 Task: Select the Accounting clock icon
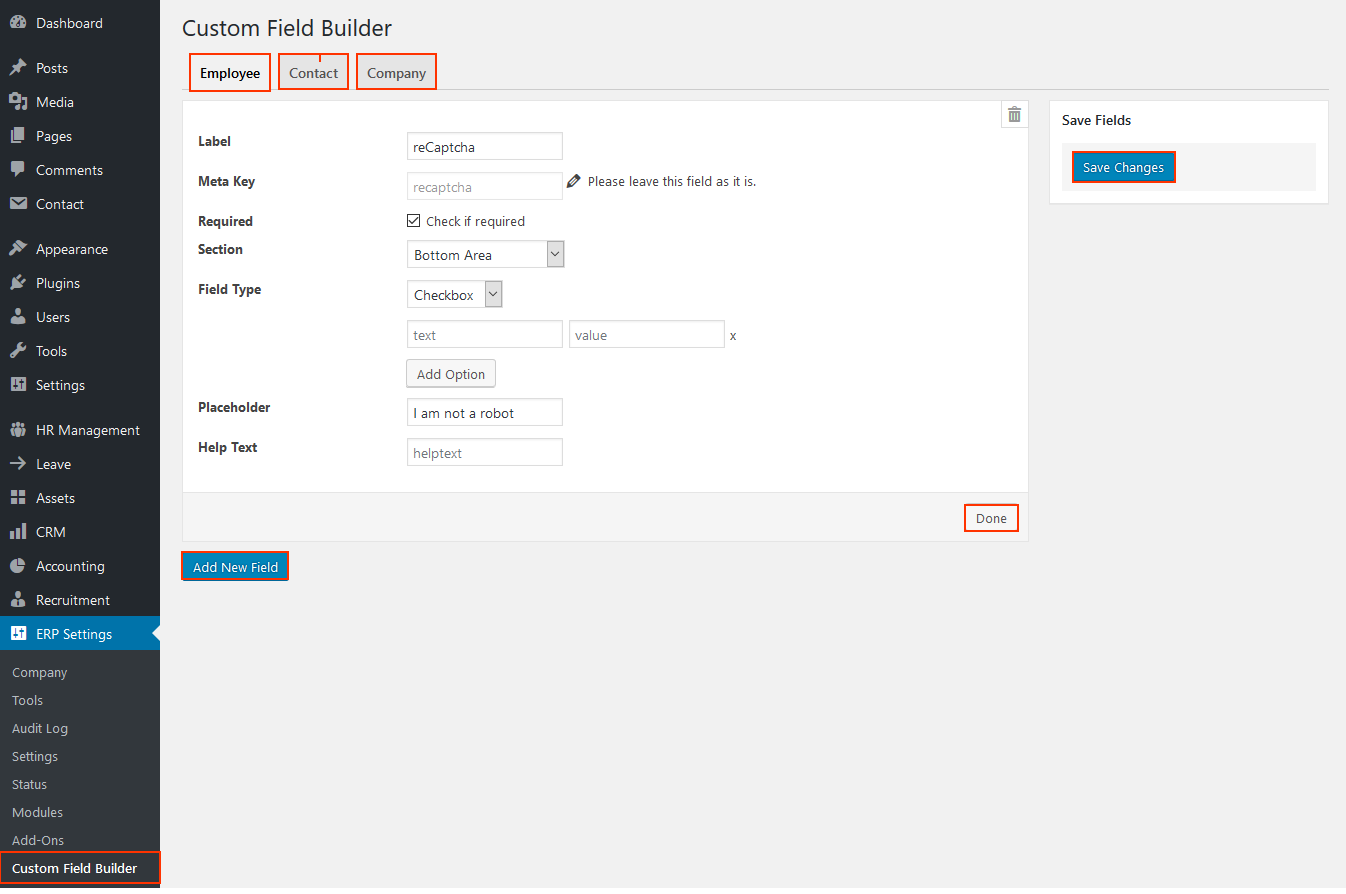pyautogui.click(x=19, y=565)
